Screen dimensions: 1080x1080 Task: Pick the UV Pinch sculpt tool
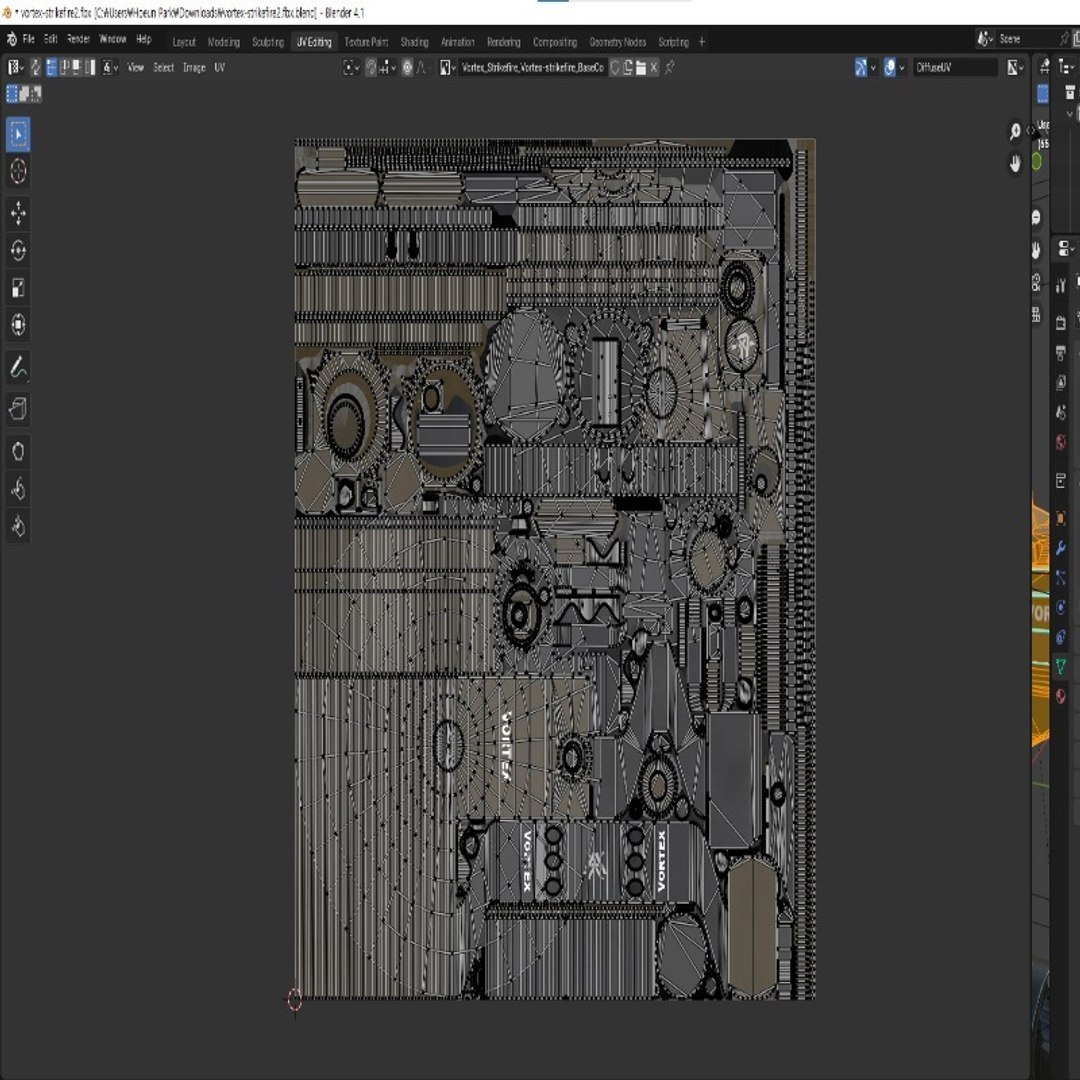[18, 526]
